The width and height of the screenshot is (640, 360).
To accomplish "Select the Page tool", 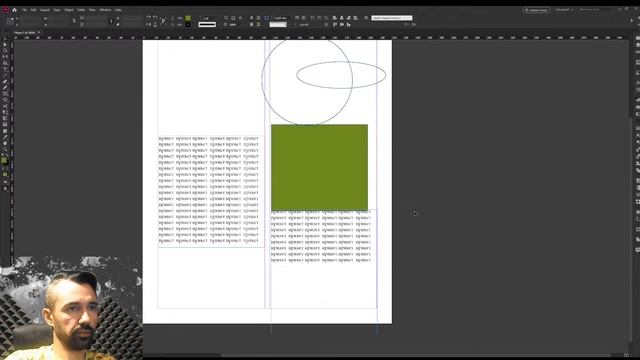I will tap(5, 51).
